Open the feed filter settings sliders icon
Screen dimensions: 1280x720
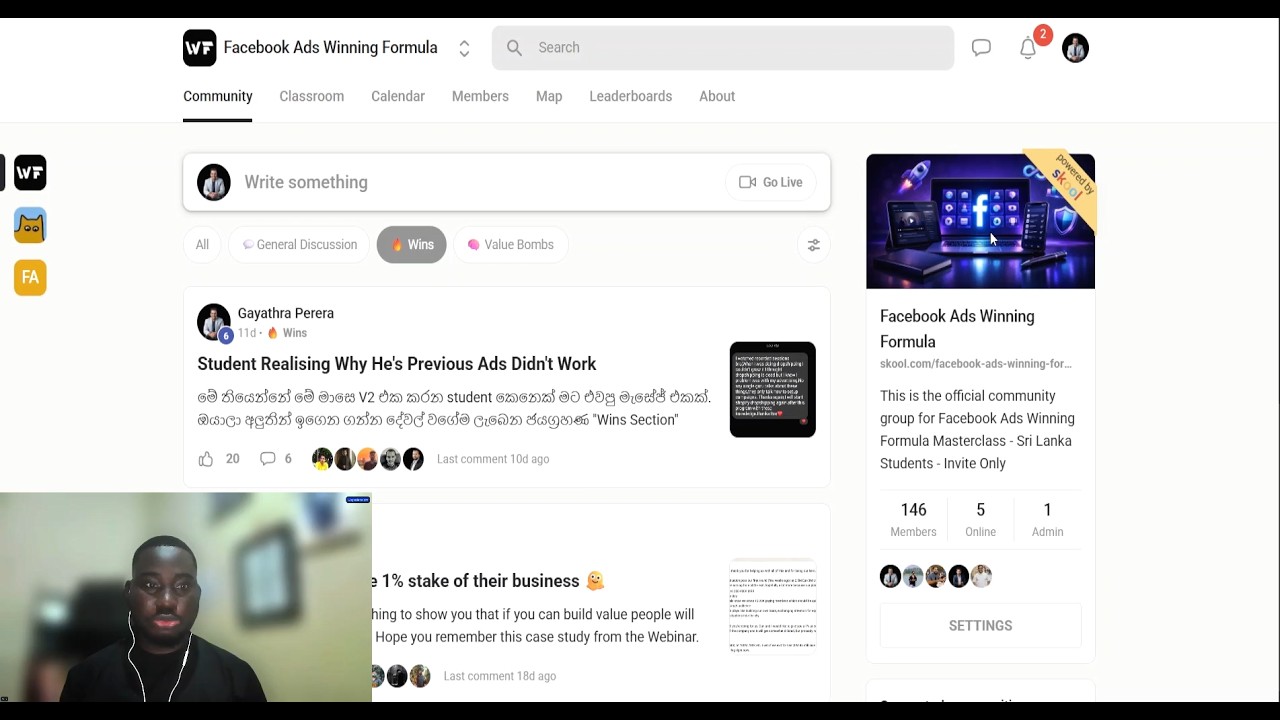(x=814, y=245)
